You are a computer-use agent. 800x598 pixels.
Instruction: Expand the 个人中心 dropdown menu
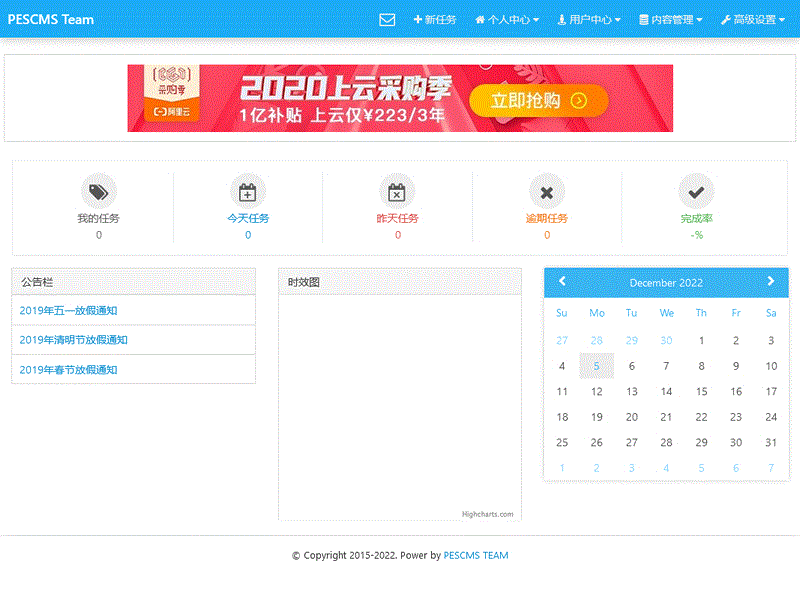coord(507,19)
